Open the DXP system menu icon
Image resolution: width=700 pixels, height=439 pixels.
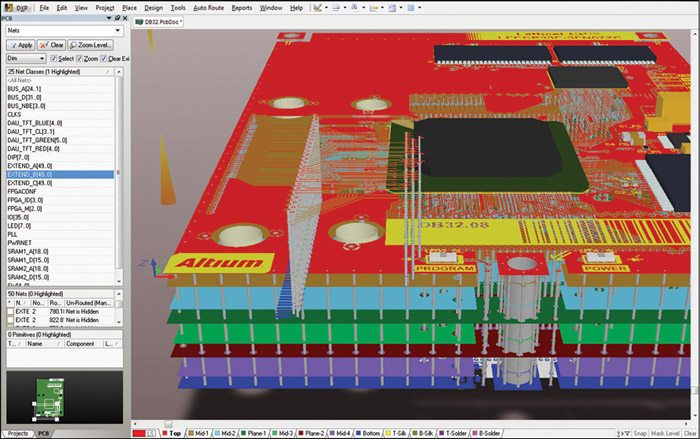click(17, 7)
